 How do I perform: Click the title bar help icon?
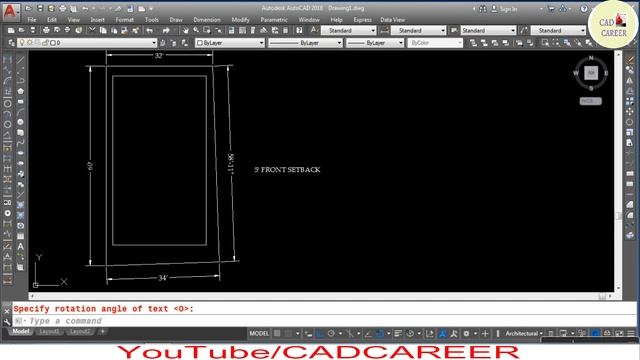pyautogui.click(x=584, y=9)
